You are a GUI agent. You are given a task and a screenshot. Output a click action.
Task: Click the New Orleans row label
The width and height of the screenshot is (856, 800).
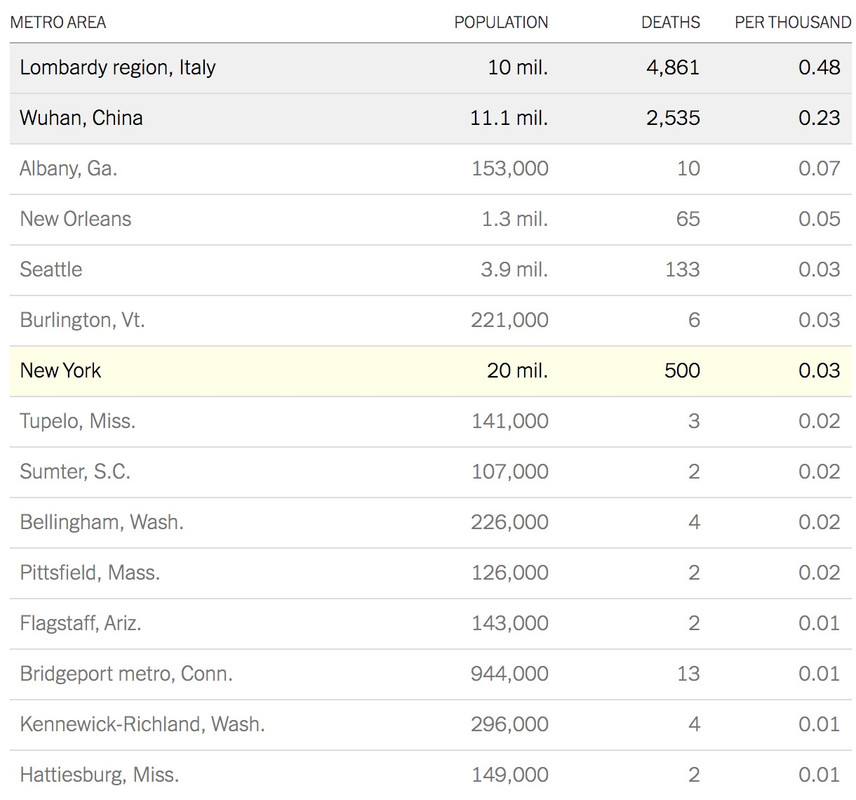tap(75, 219)
